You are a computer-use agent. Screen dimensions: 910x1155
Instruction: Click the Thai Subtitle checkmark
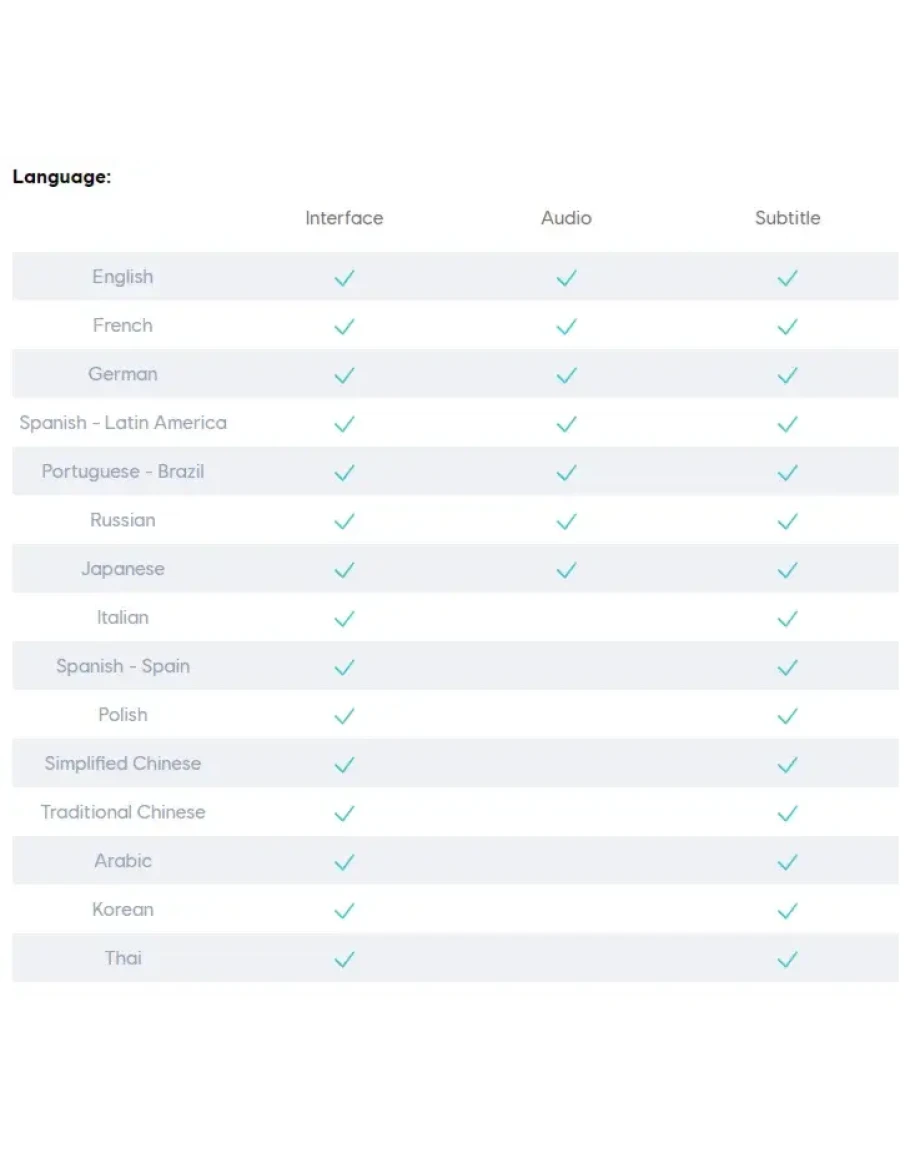pos(787,959)
